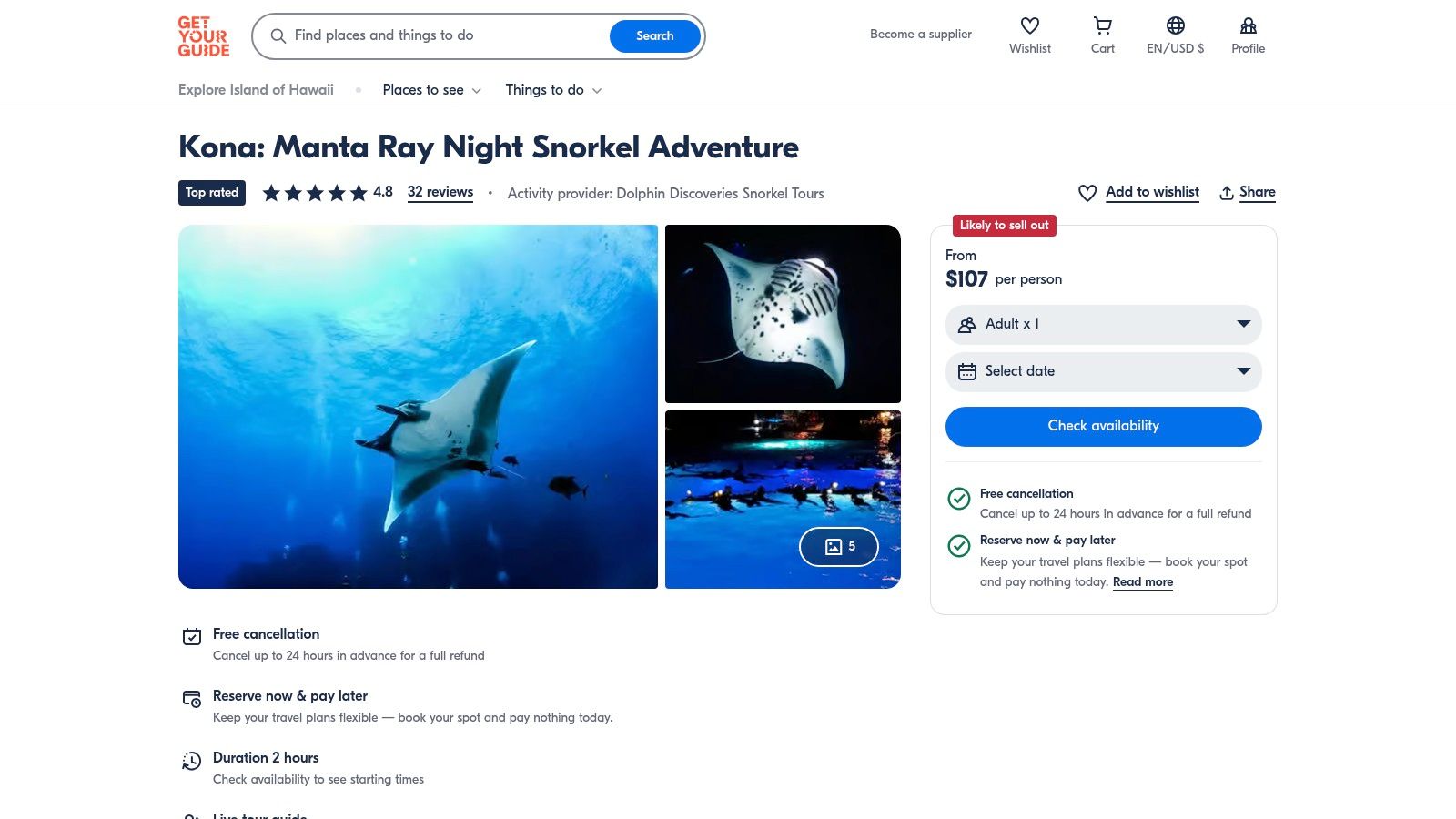The height and width of the screenshot is (819, 1456).
Task: Click Explore Island of Hawaii navigation item
Action: (x=256, y=90)
